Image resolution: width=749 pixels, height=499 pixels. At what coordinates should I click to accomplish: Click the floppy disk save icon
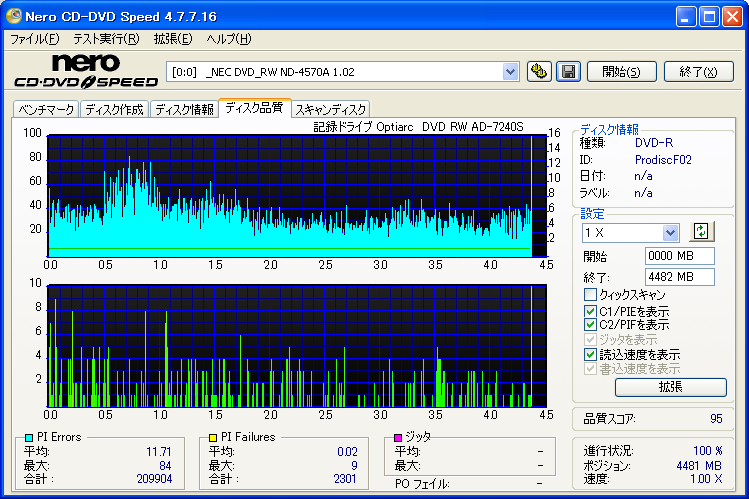[568, 72]
